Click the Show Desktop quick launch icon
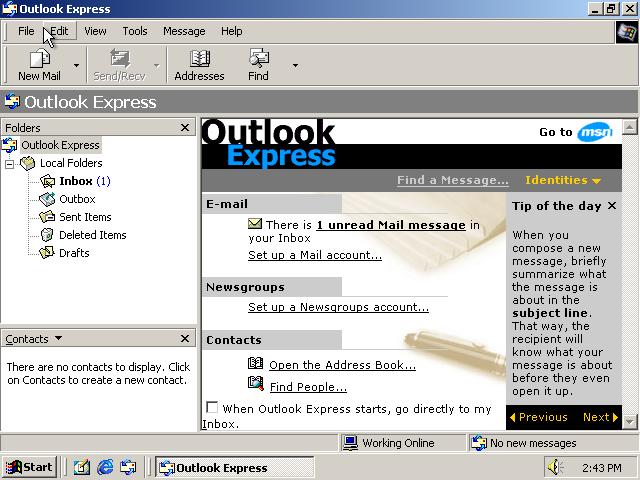The height and width of the screenshot is (480, 640). click(82, 467)
